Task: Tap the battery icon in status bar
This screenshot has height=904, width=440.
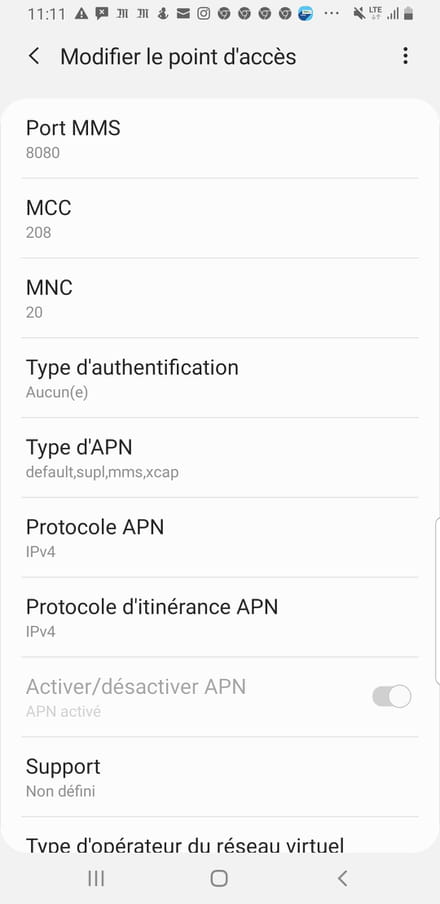Action: click(x=408, y=14)
